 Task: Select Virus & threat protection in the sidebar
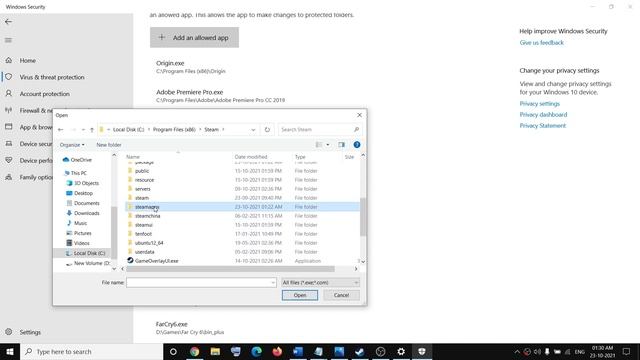click(52, 77)
